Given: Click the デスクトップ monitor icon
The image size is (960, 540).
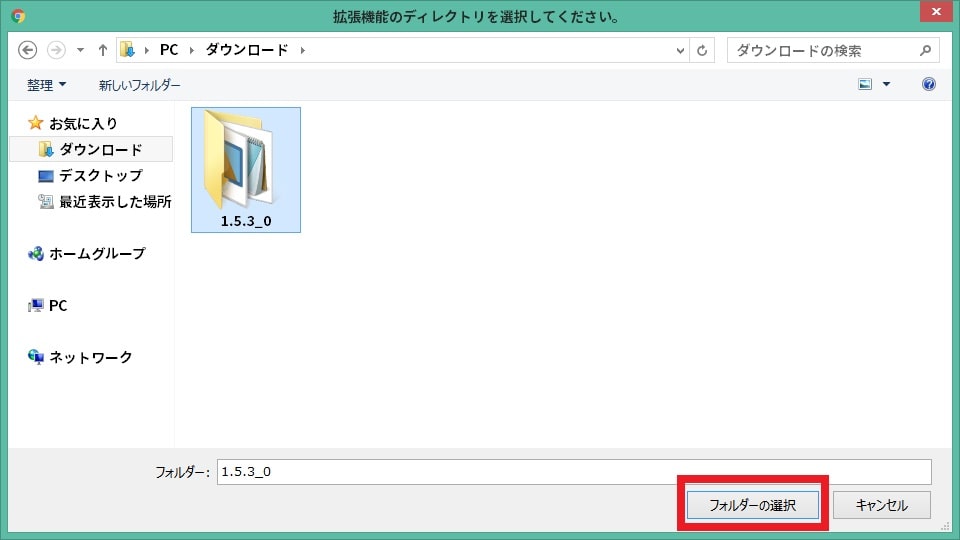Looking at the screenshot, I should click(x=46, y=176).
